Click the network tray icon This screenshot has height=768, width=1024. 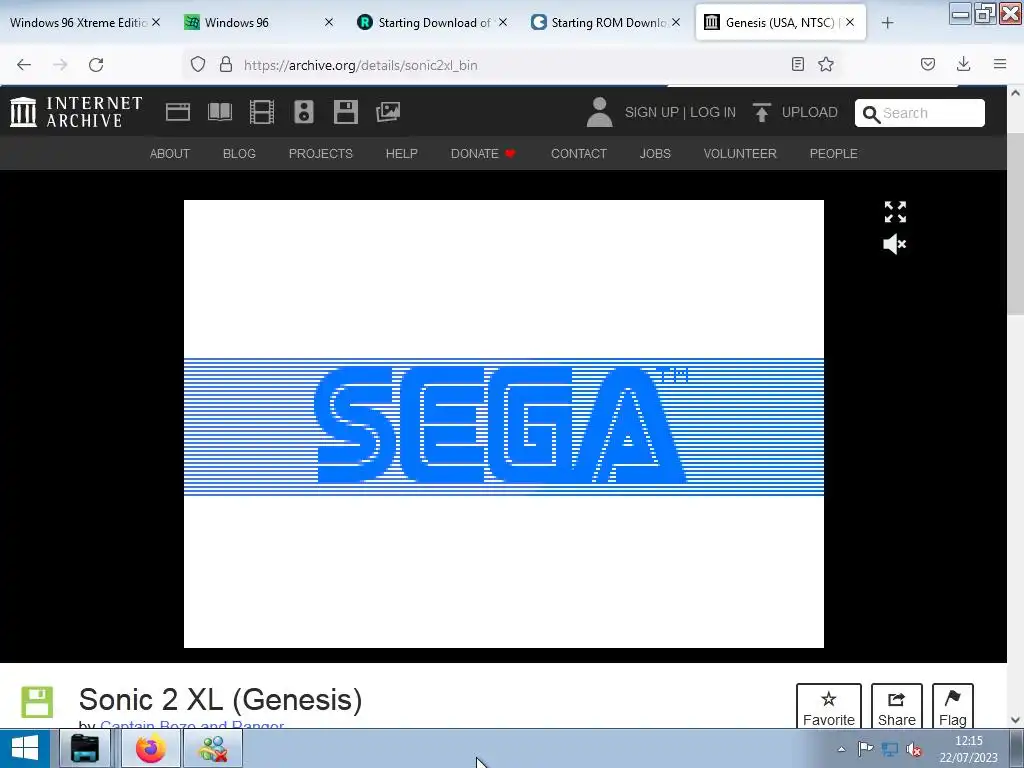click(889, 750)
